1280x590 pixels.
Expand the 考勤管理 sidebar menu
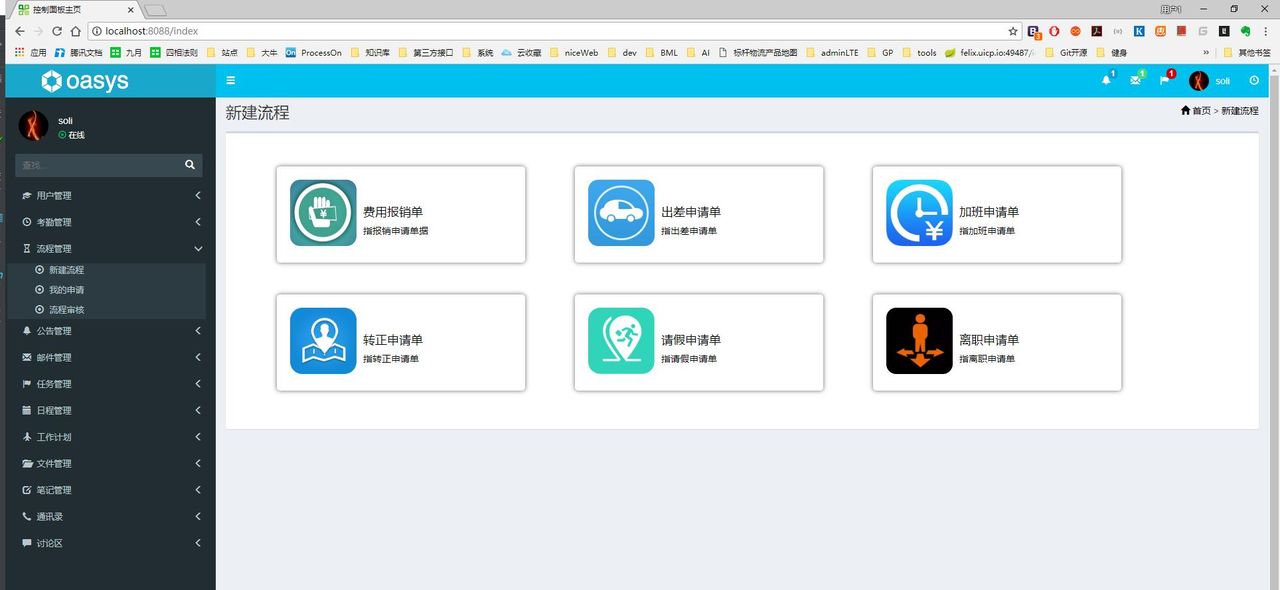(110, 222)
